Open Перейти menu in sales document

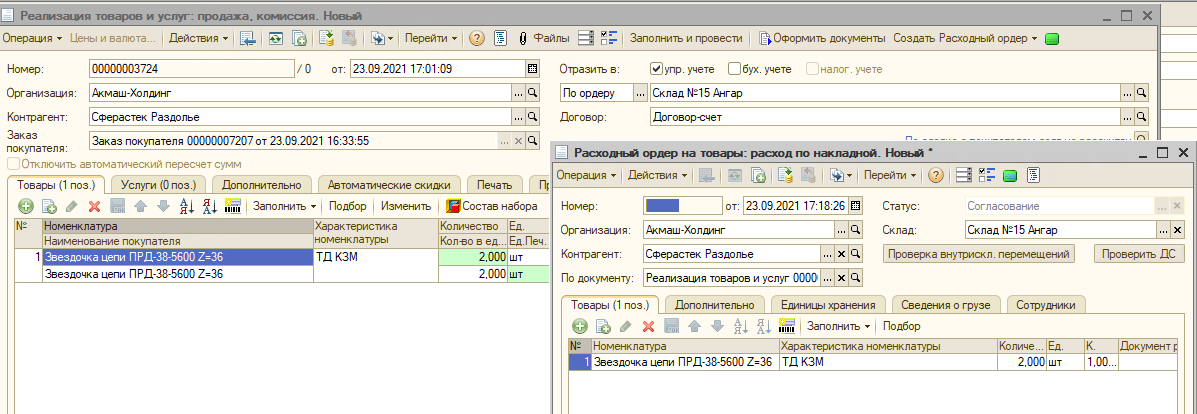(431, 38)
